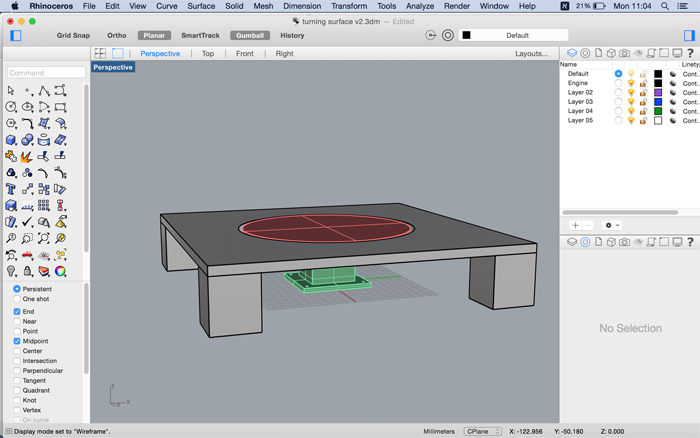700x438 pixels.
Task: Open the Surface menu
Action: pyautogui.click(x=201, y=6)
